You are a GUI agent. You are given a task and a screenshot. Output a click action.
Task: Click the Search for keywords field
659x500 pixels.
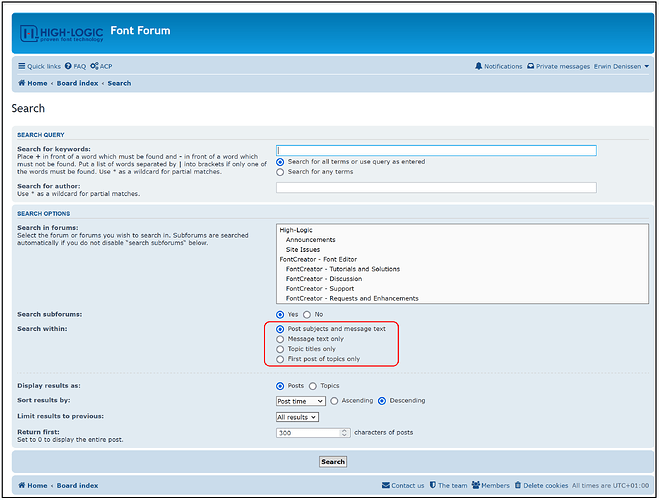click(x=436, y=151)
